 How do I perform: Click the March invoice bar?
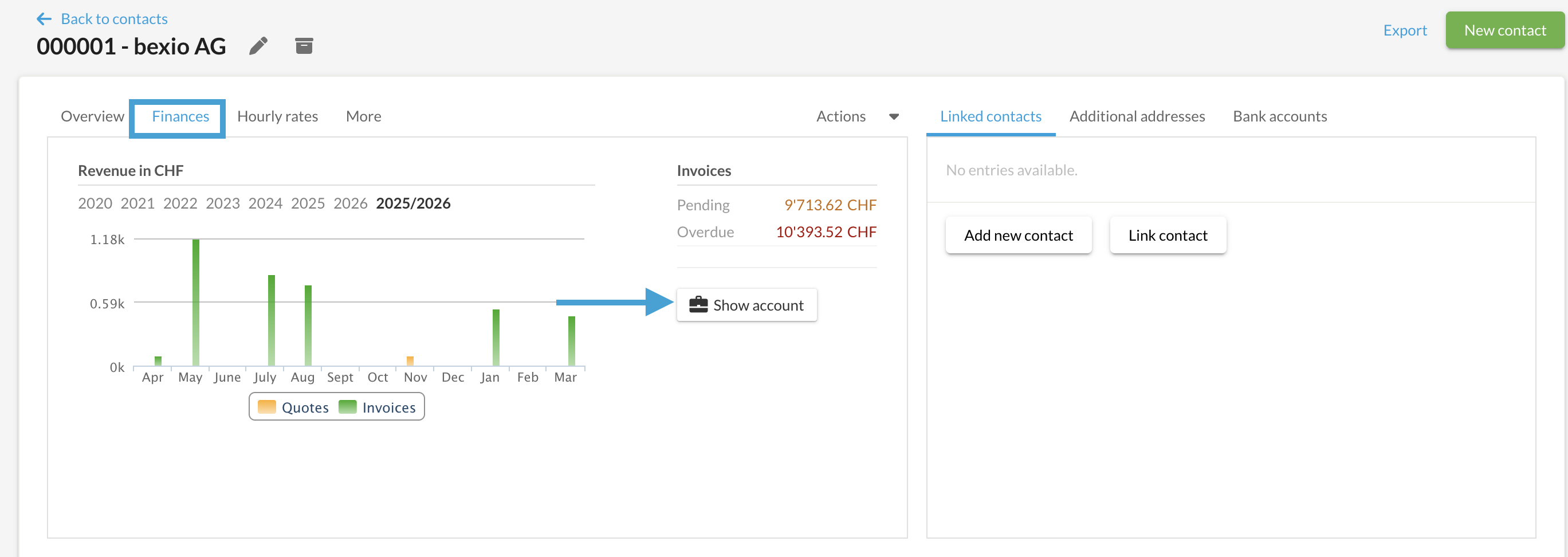click(572, 341)
